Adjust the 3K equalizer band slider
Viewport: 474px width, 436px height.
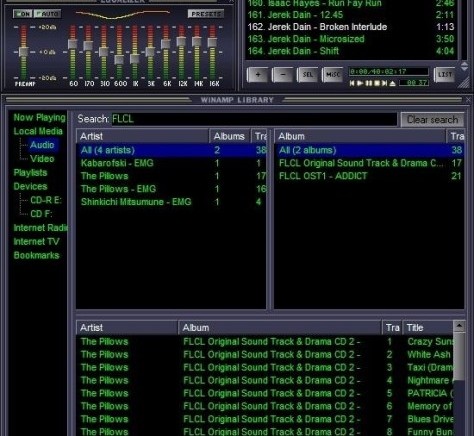coord(150,51)
